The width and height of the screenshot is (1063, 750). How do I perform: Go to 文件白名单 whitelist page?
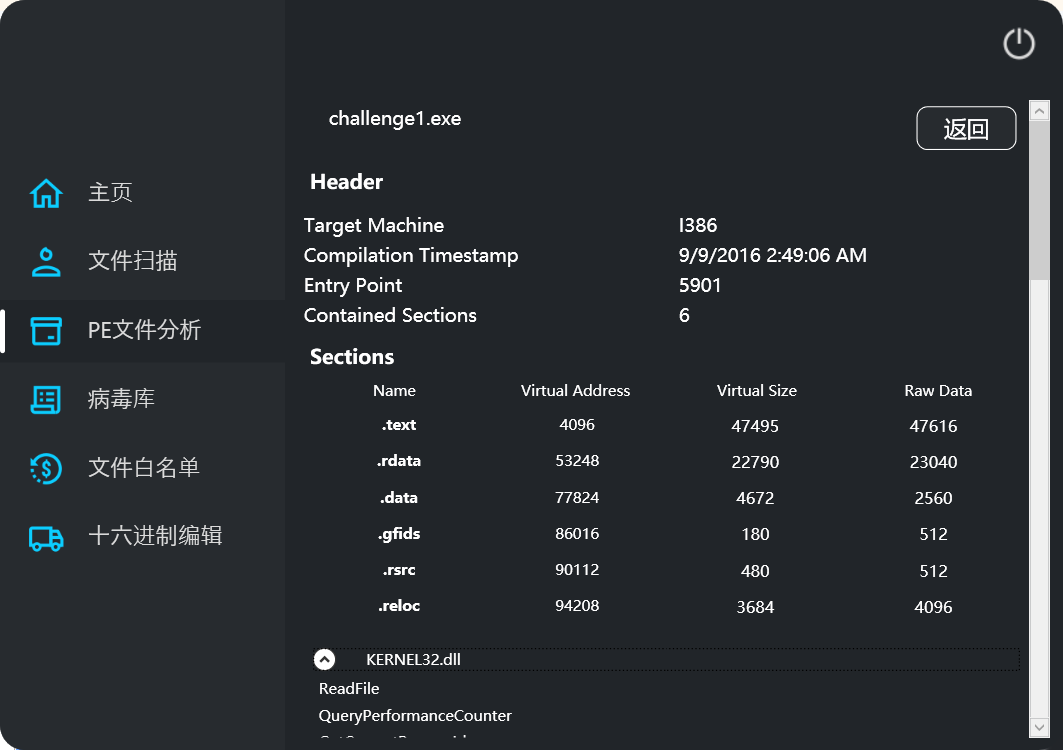tap(144, 468)
